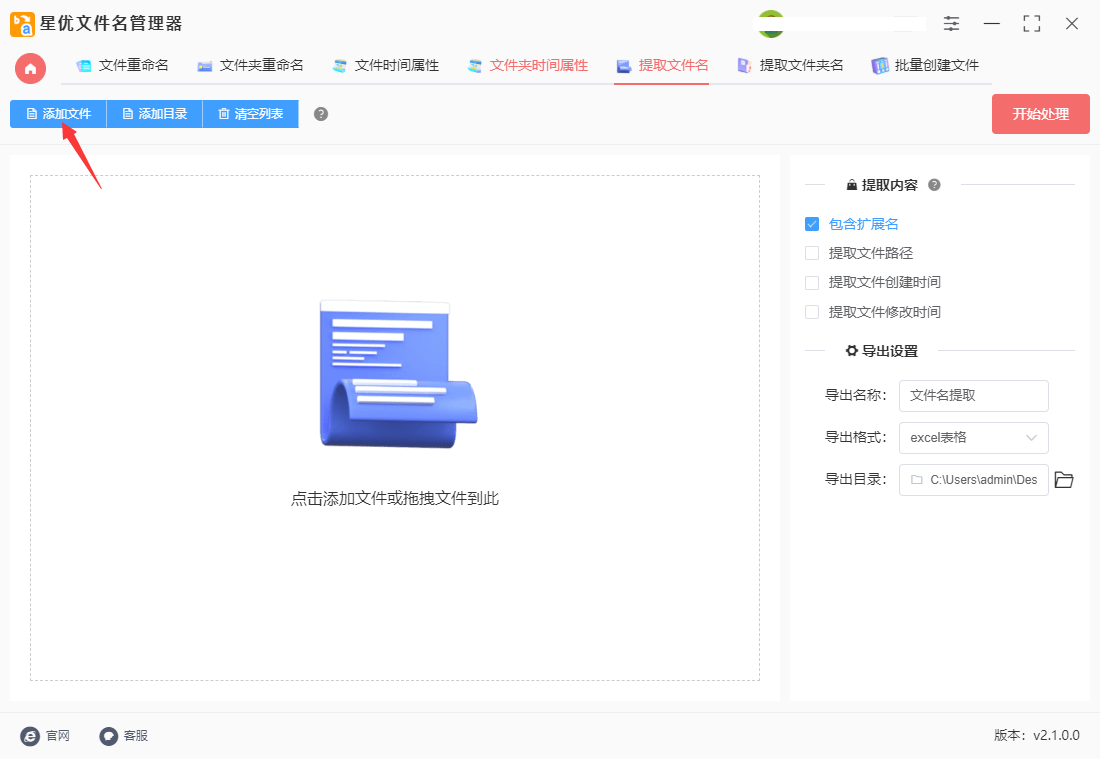Enable 提取文件路径 checkbox
The image size is (1100, 760).
tap(812, 253)
